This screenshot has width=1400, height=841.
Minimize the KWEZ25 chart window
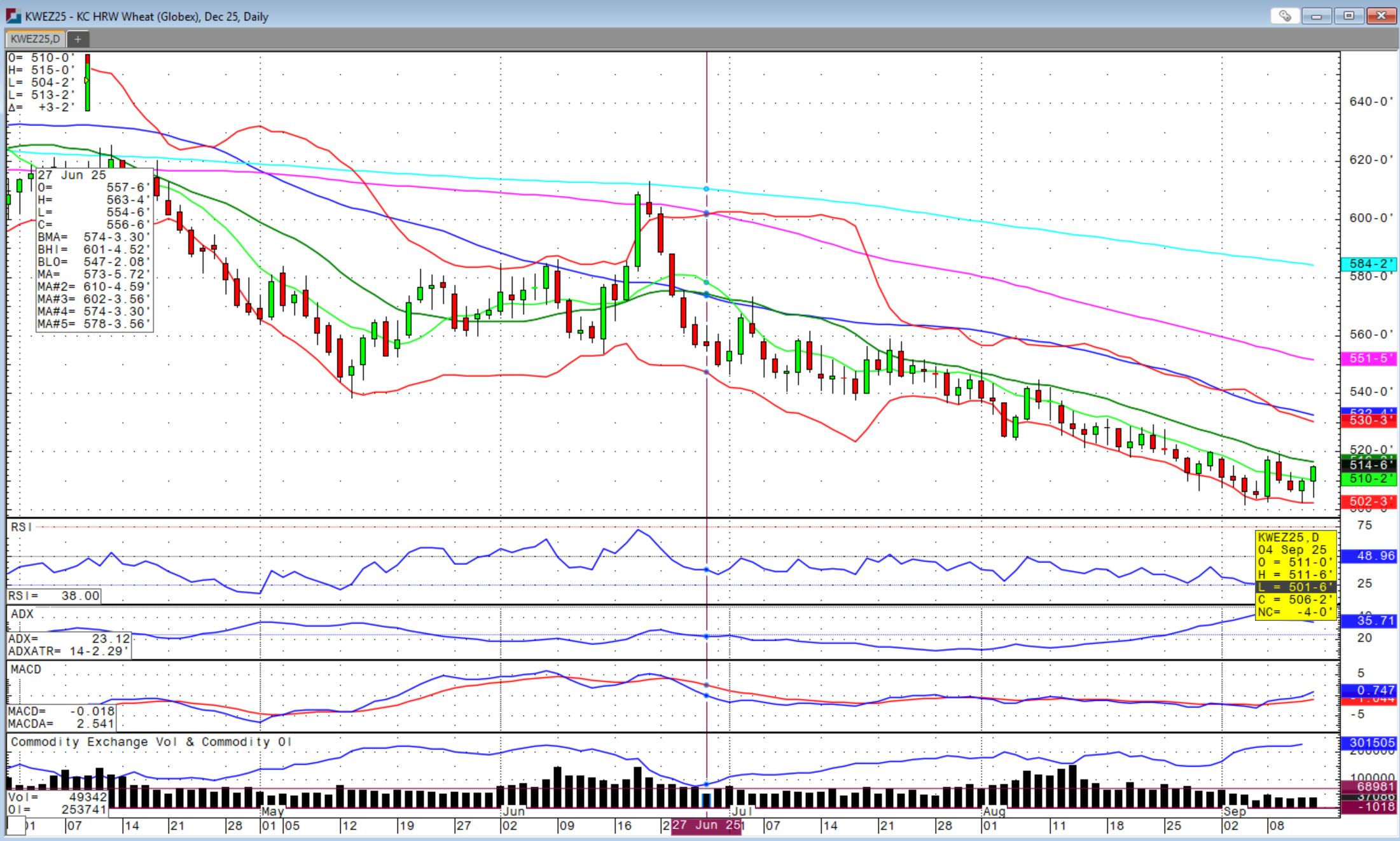1317,16
